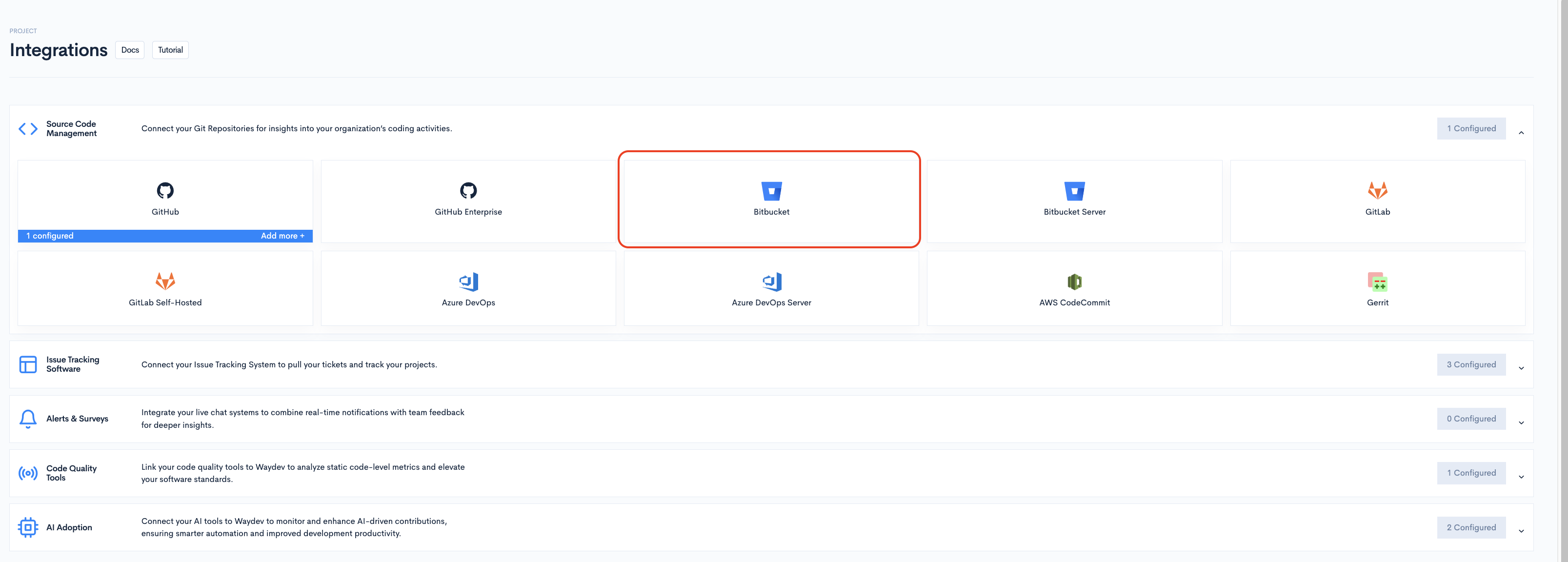Click the 3 Configured badge
1568x562 pixels.
(x=1470, y=365)
